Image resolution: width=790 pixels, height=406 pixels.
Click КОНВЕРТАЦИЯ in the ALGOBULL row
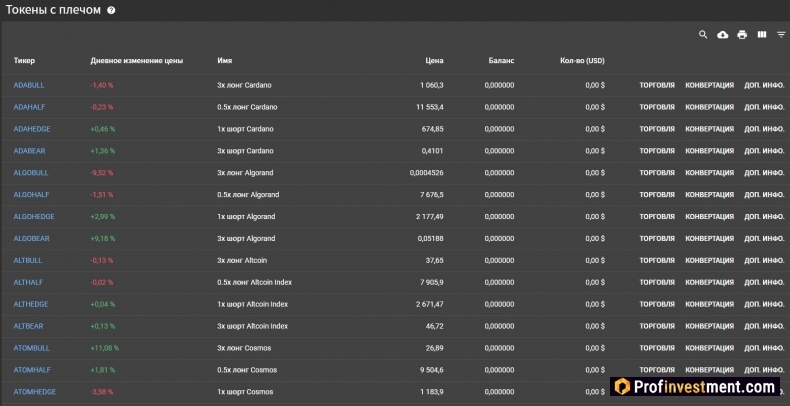pos(709,173)
